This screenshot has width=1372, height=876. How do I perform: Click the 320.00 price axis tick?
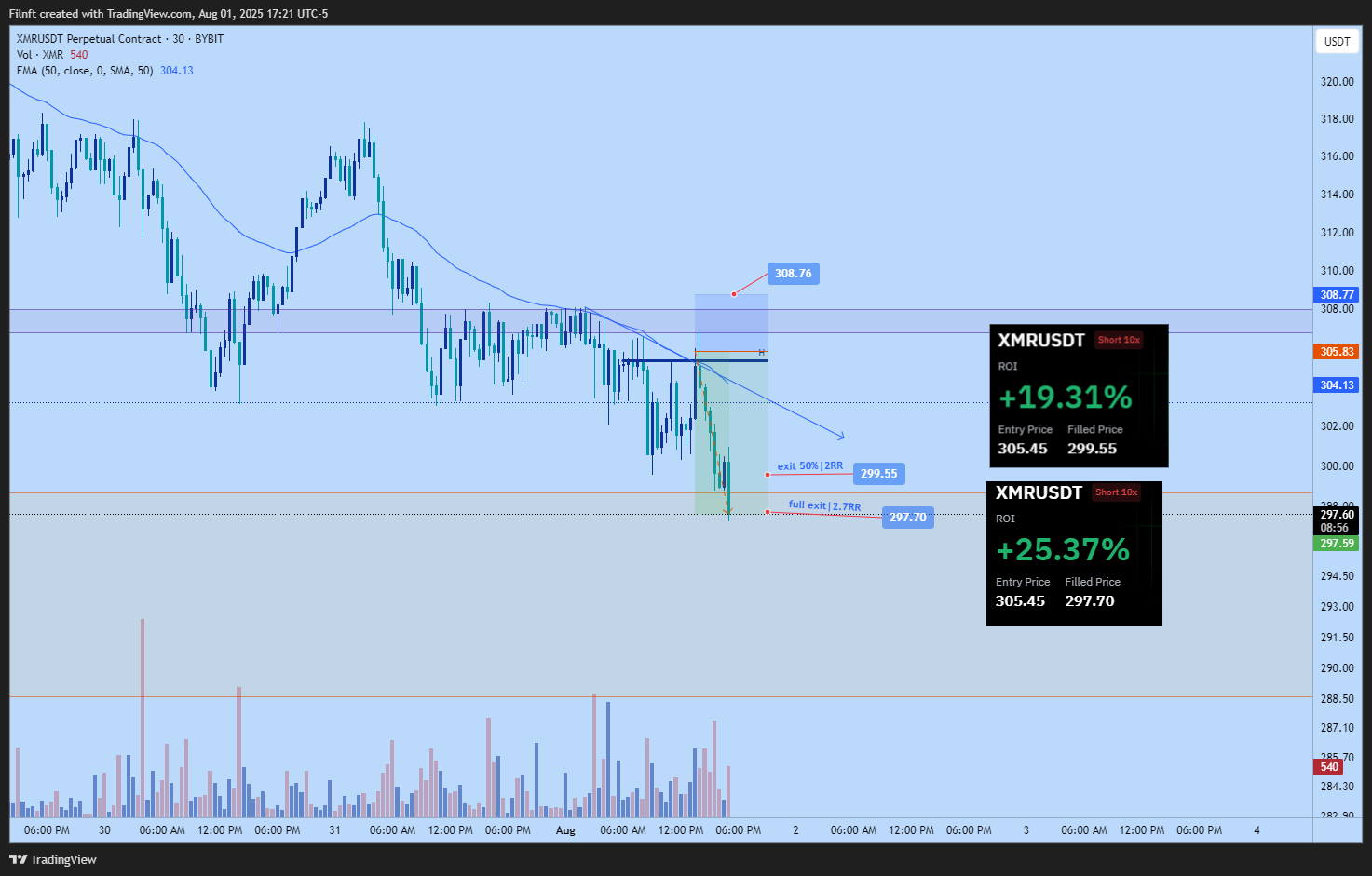(1338, 82)
